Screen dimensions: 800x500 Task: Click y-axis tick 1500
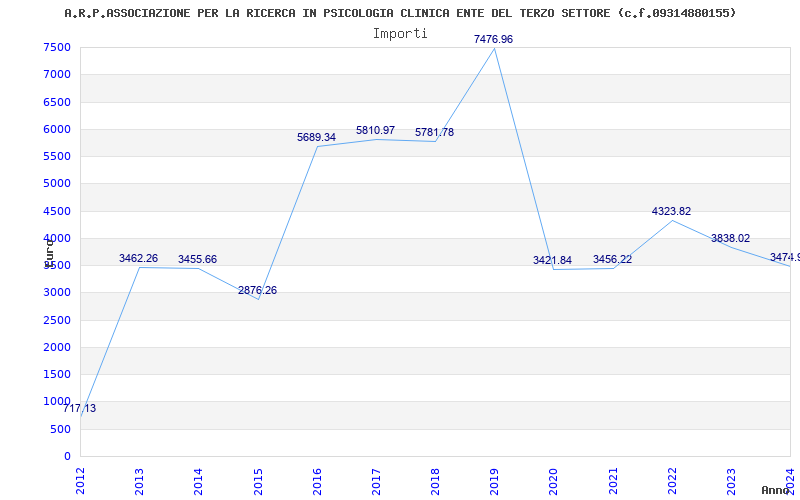click(57, 374)
